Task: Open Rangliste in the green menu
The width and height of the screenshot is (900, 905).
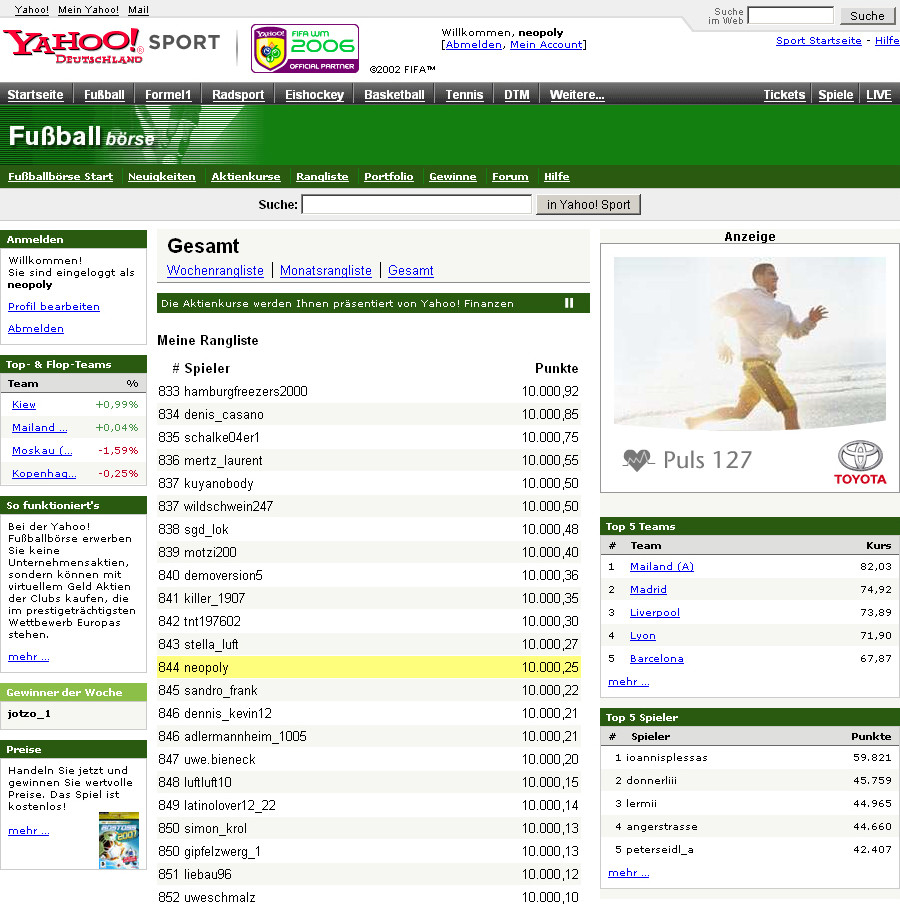Action: click(322, 177)
